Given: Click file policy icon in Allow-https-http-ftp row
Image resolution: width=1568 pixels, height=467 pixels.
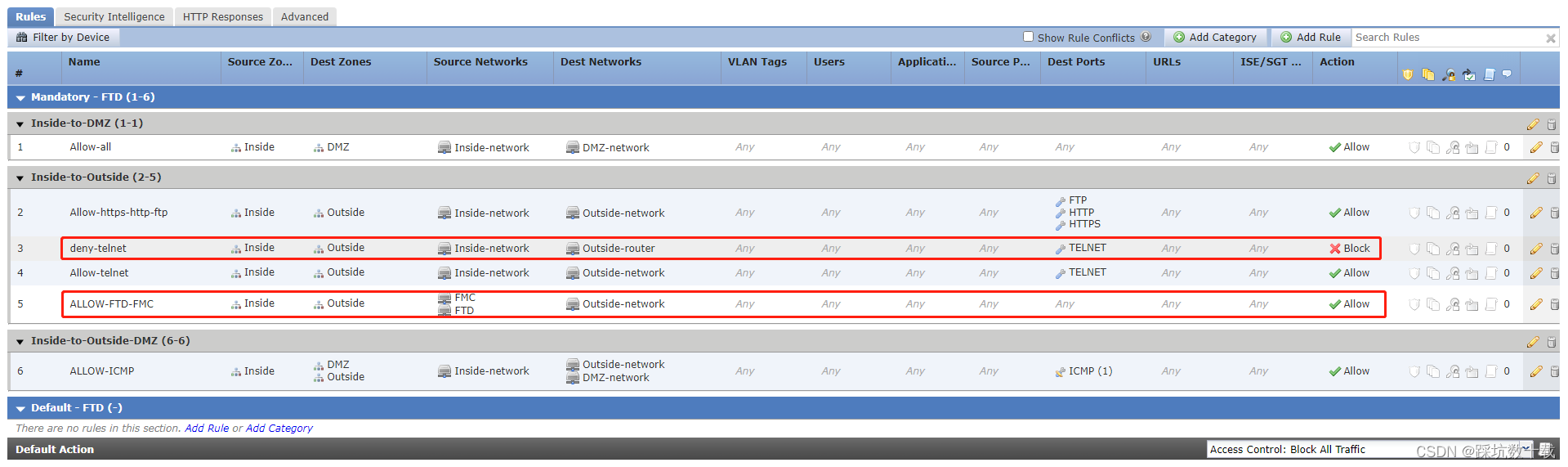Looking at the screenshot, I should click(1433, 213).
